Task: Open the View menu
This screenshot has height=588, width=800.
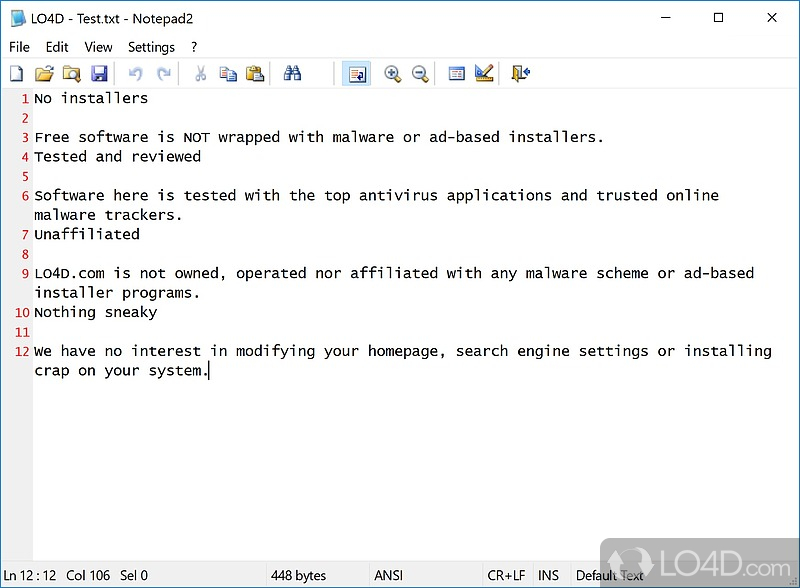Action: [98, 47]
